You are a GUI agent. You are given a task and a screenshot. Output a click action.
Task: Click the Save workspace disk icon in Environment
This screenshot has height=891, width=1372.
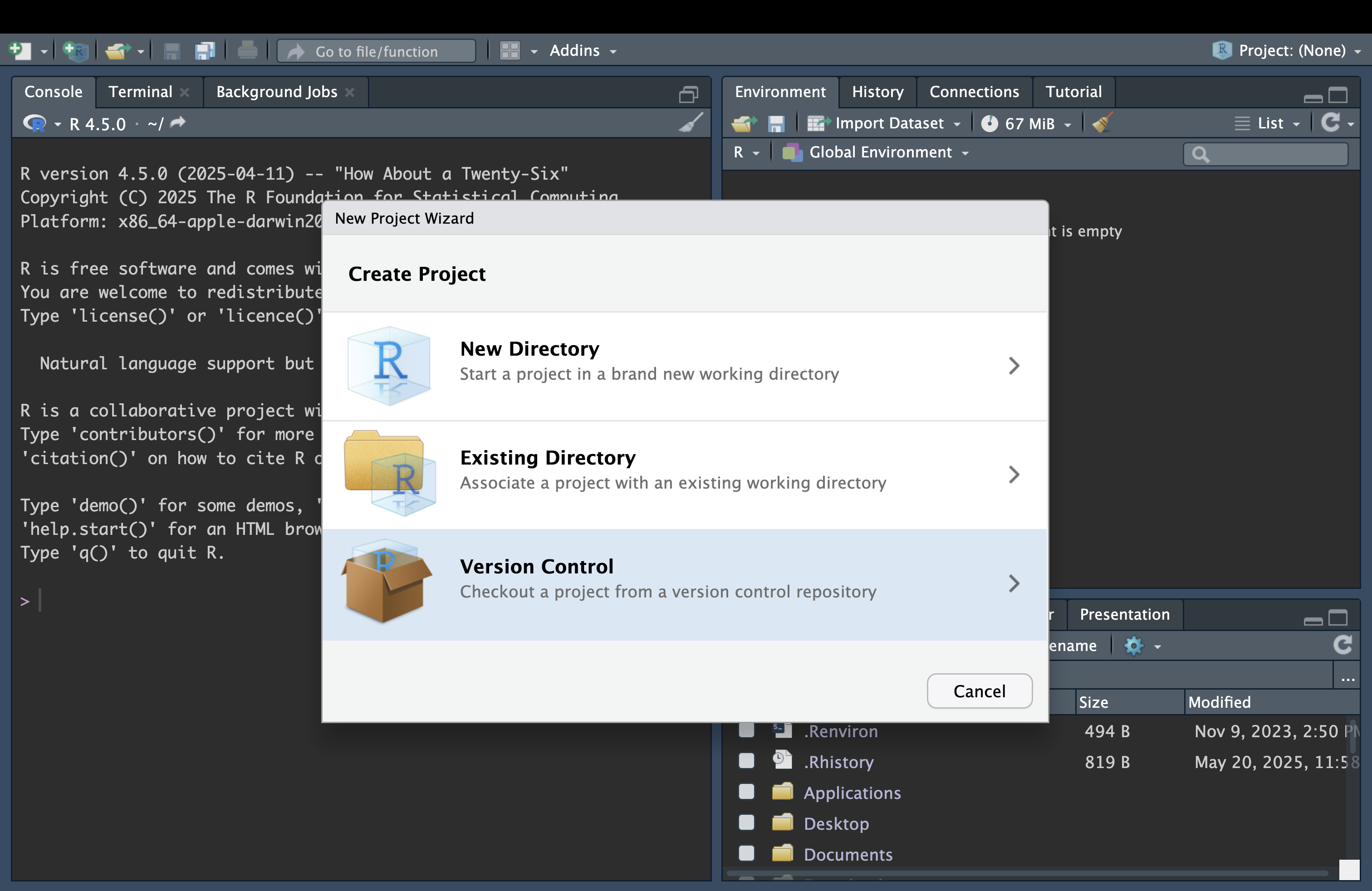[x=776, y=123]
